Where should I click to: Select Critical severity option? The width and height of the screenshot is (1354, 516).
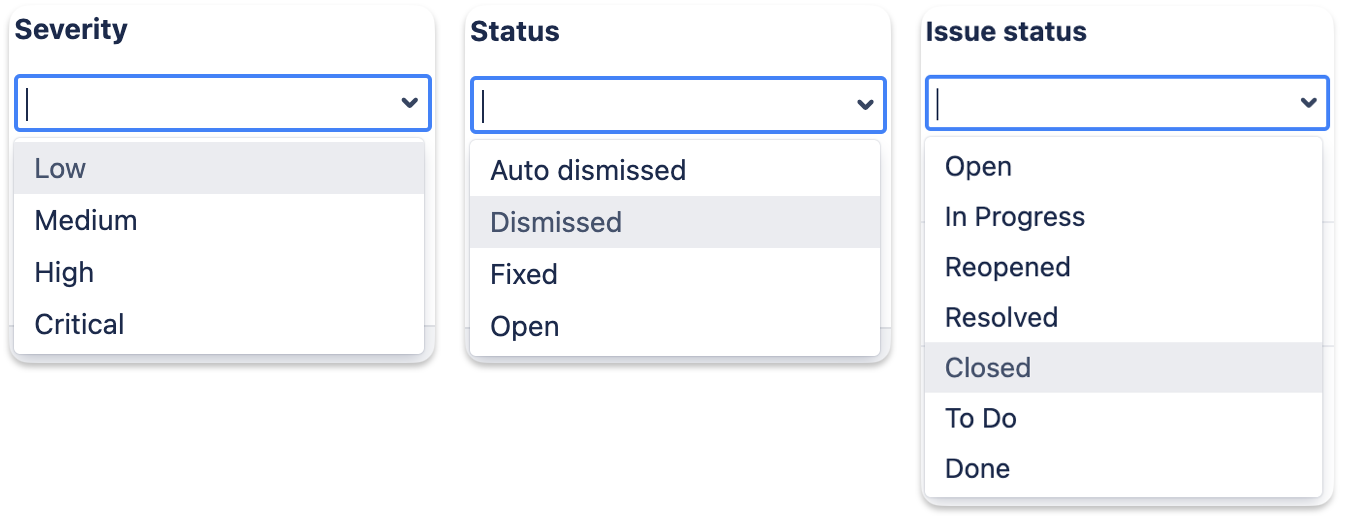[80, 324]
